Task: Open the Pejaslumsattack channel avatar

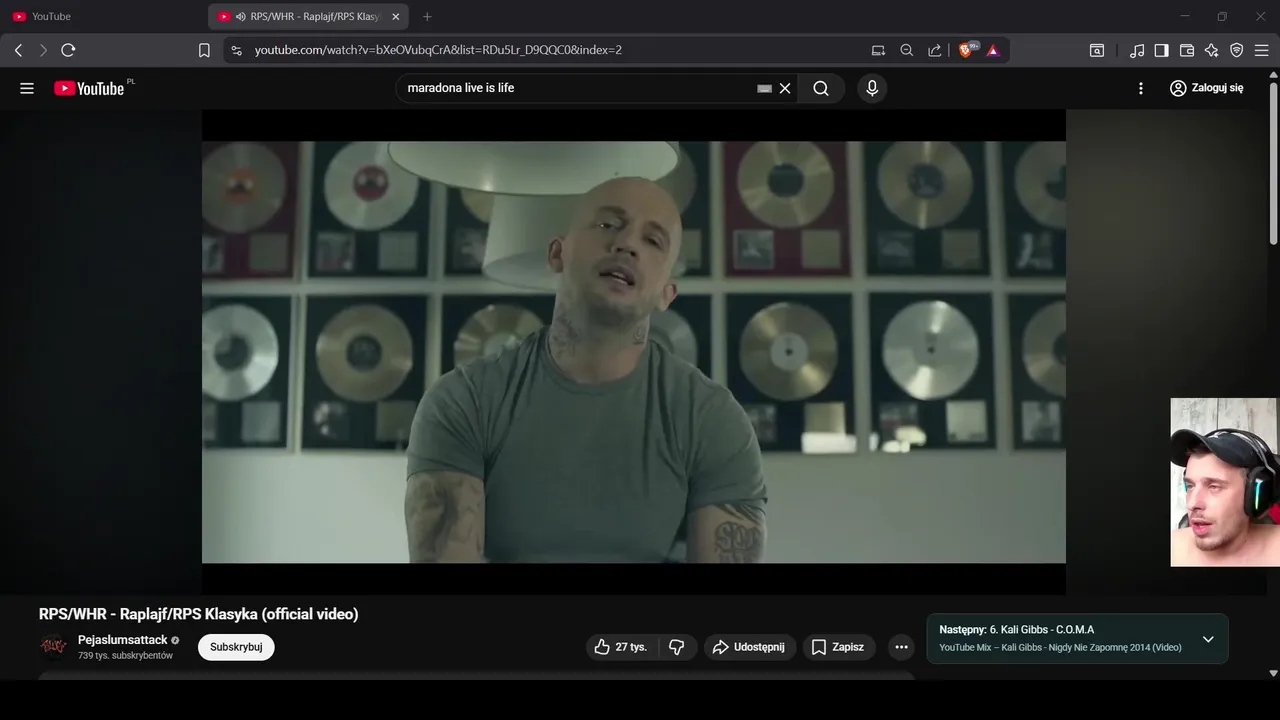Action: [53, 647]
